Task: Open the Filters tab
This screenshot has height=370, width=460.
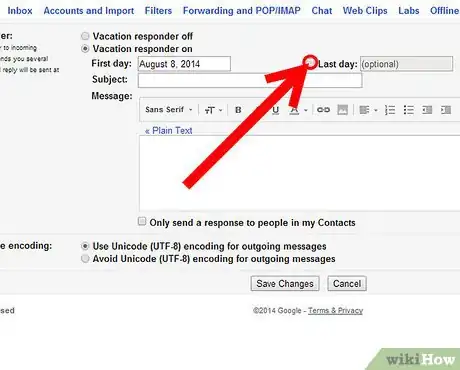Action: coord(158,11)
